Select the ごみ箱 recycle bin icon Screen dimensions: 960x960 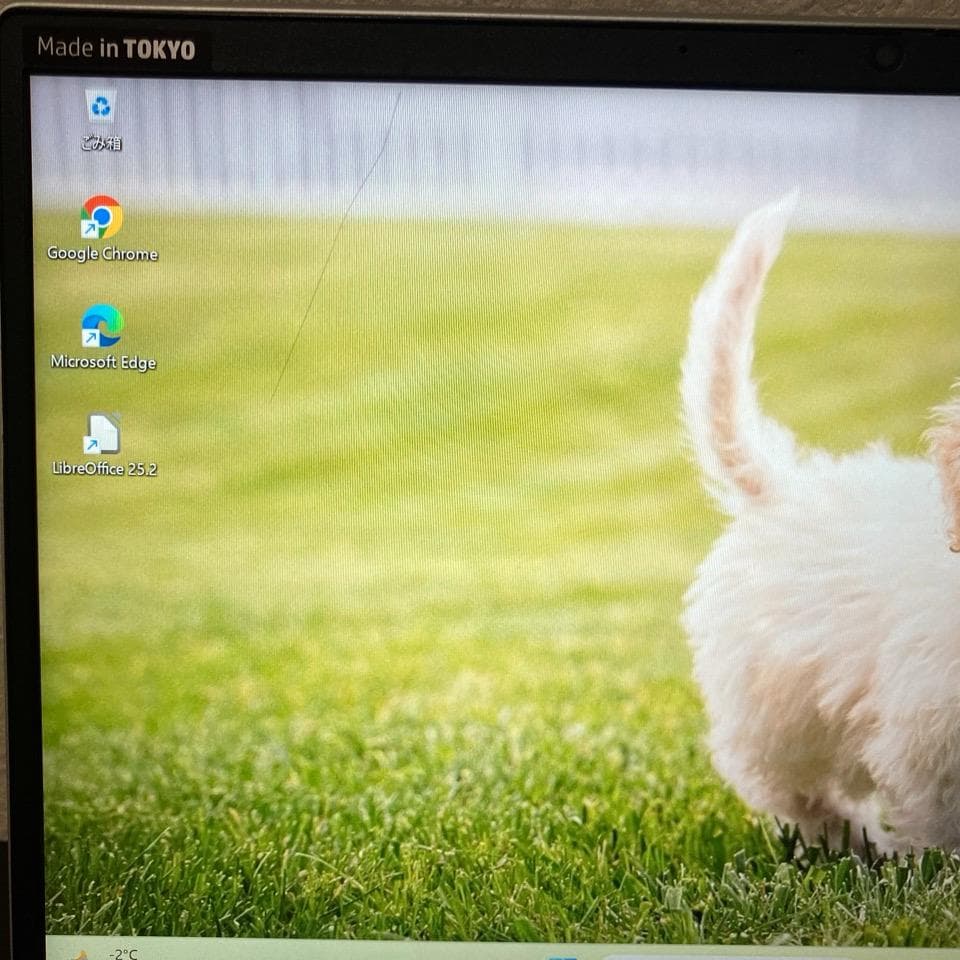tap(101, 106)
